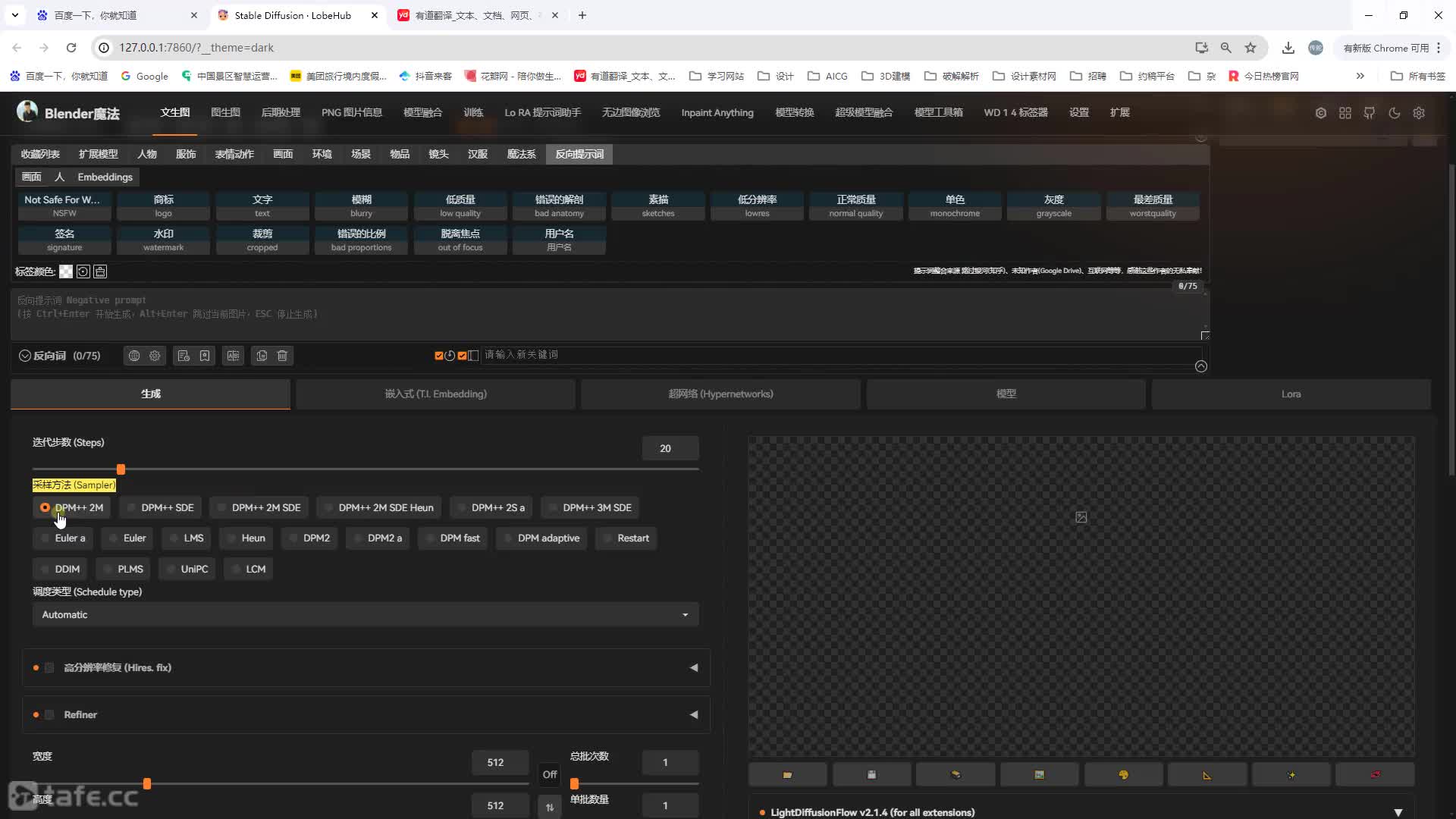Image resolution: width=1456 pixels, height=819 pixels.
Task: Select the DPM++ SDE sampler
Action: (x=160, y=507)
